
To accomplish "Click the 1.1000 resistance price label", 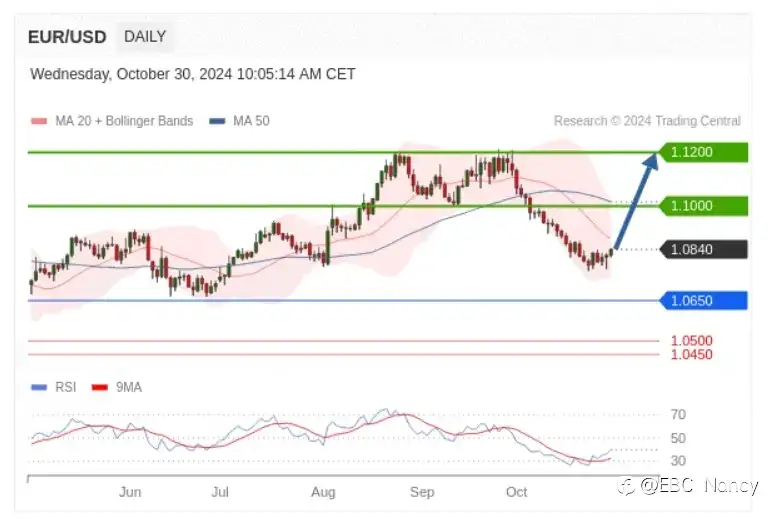I will click(704, 206).
